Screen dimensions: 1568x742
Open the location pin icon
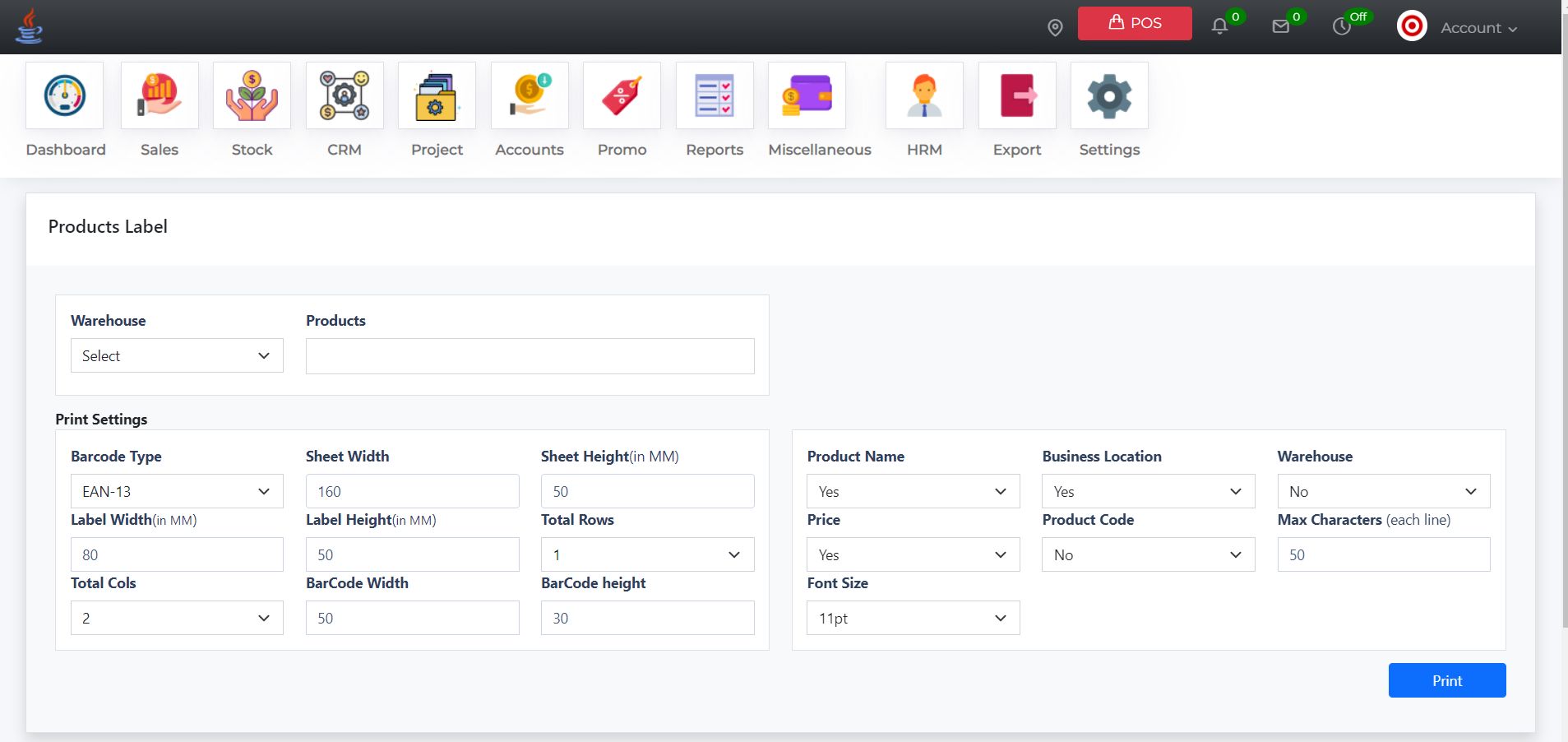(1055, 28)
